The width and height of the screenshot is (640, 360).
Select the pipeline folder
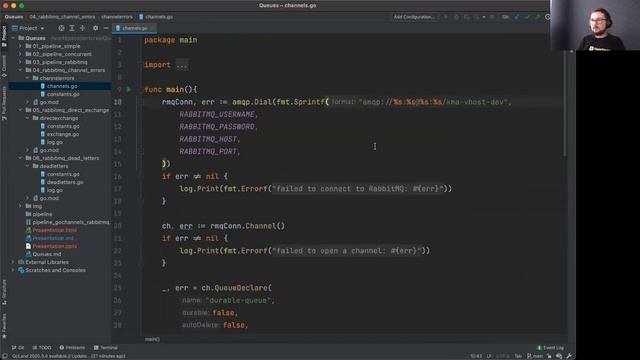click(x=42, y=214)
